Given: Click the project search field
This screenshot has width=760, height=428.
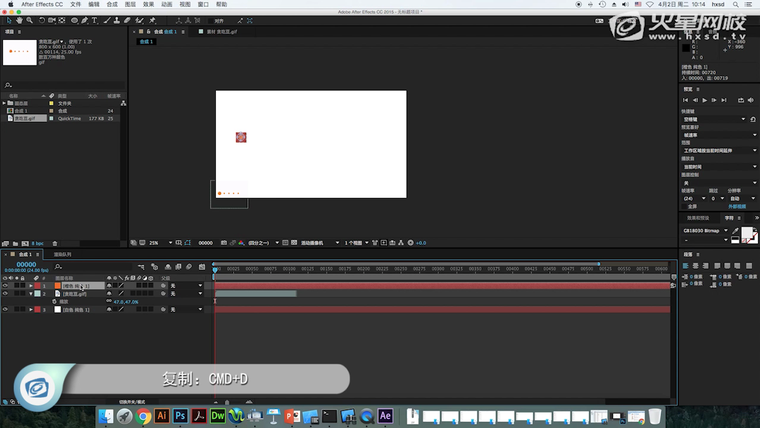Looking at the screenshot, I should tap(60, 85).
